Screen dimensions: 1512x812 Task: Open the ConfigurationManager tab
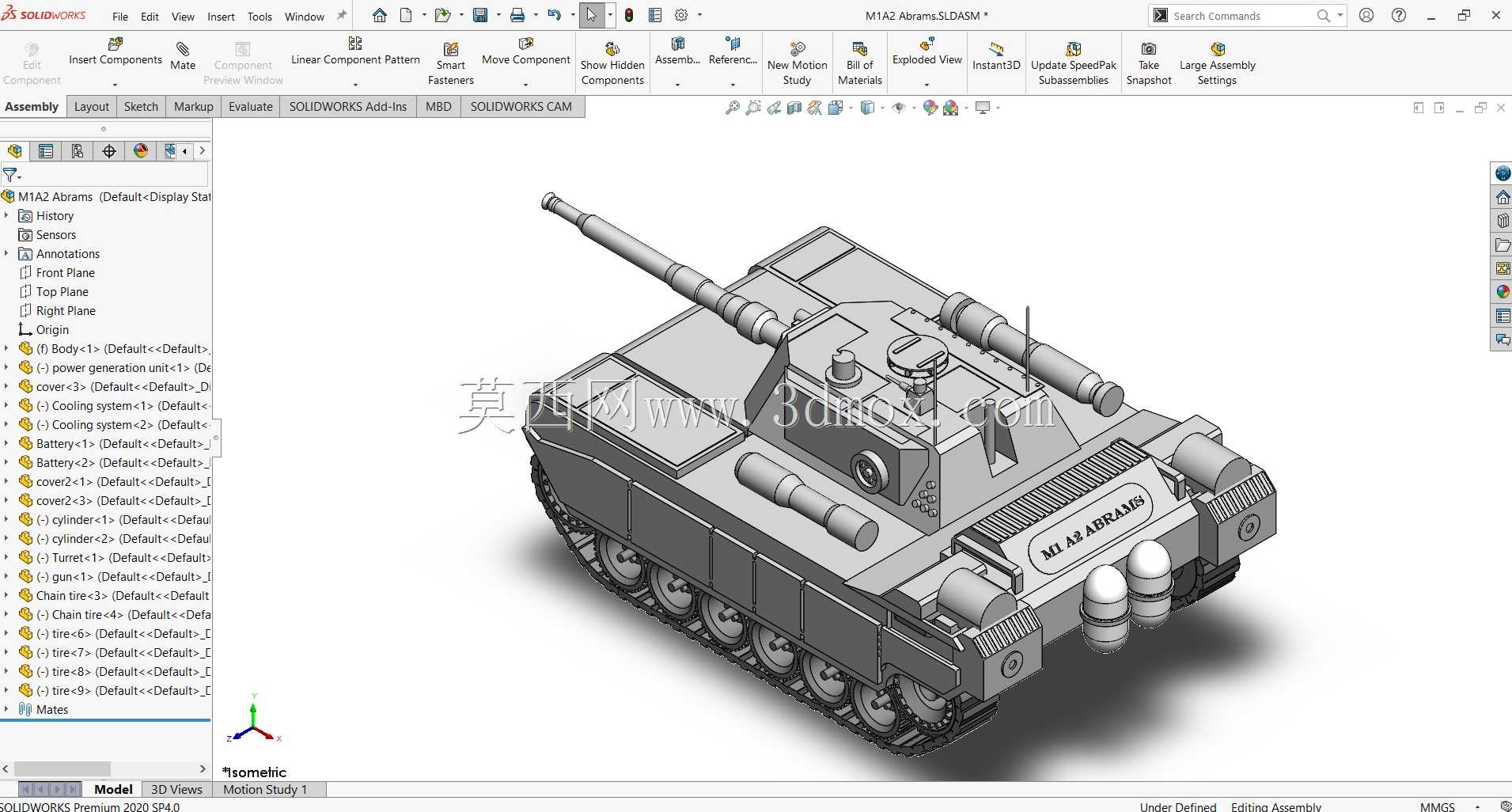[78, 151]
